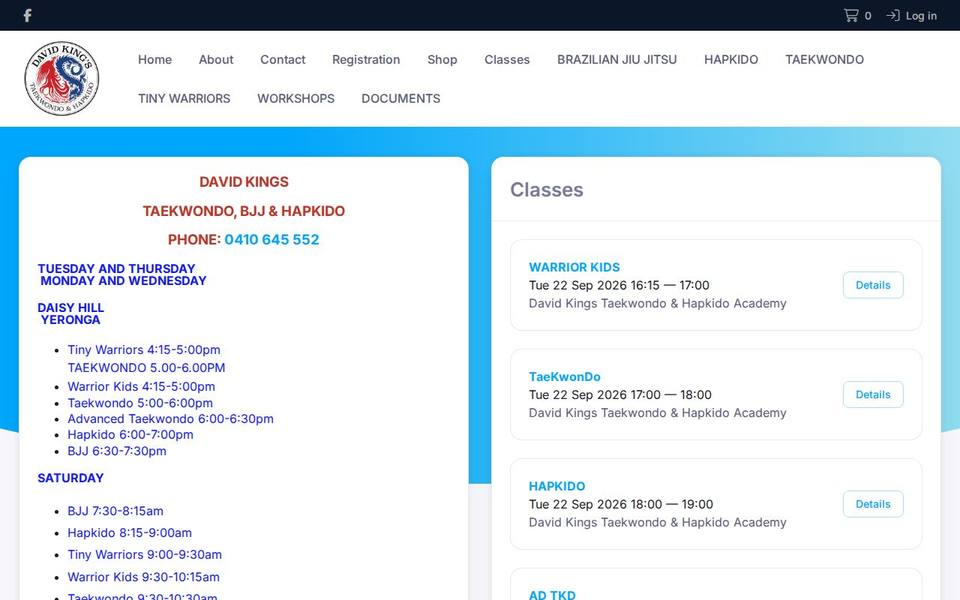Click the DAVID KINGS heading text
Image resolution: width=960 pixels, height=600 pixels.
244,182
